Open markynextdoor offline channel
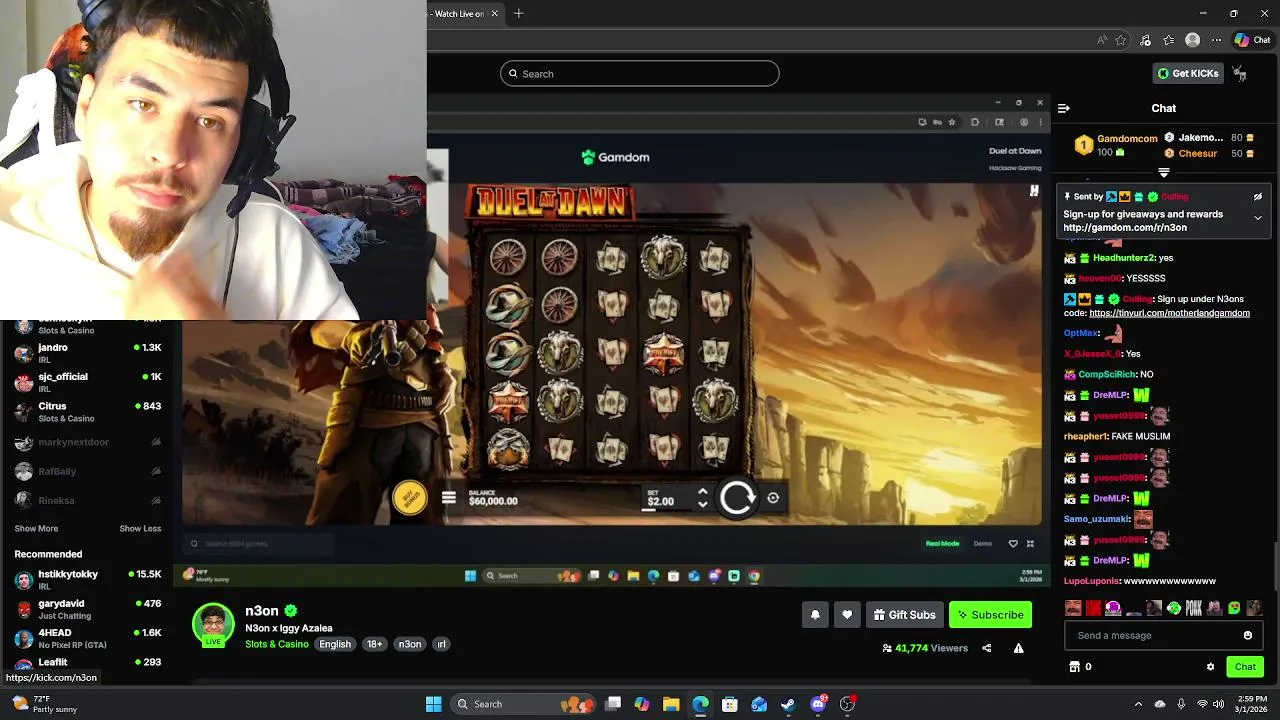The height and width of the screenshot is (720, 1280). [x=88, y=442]
